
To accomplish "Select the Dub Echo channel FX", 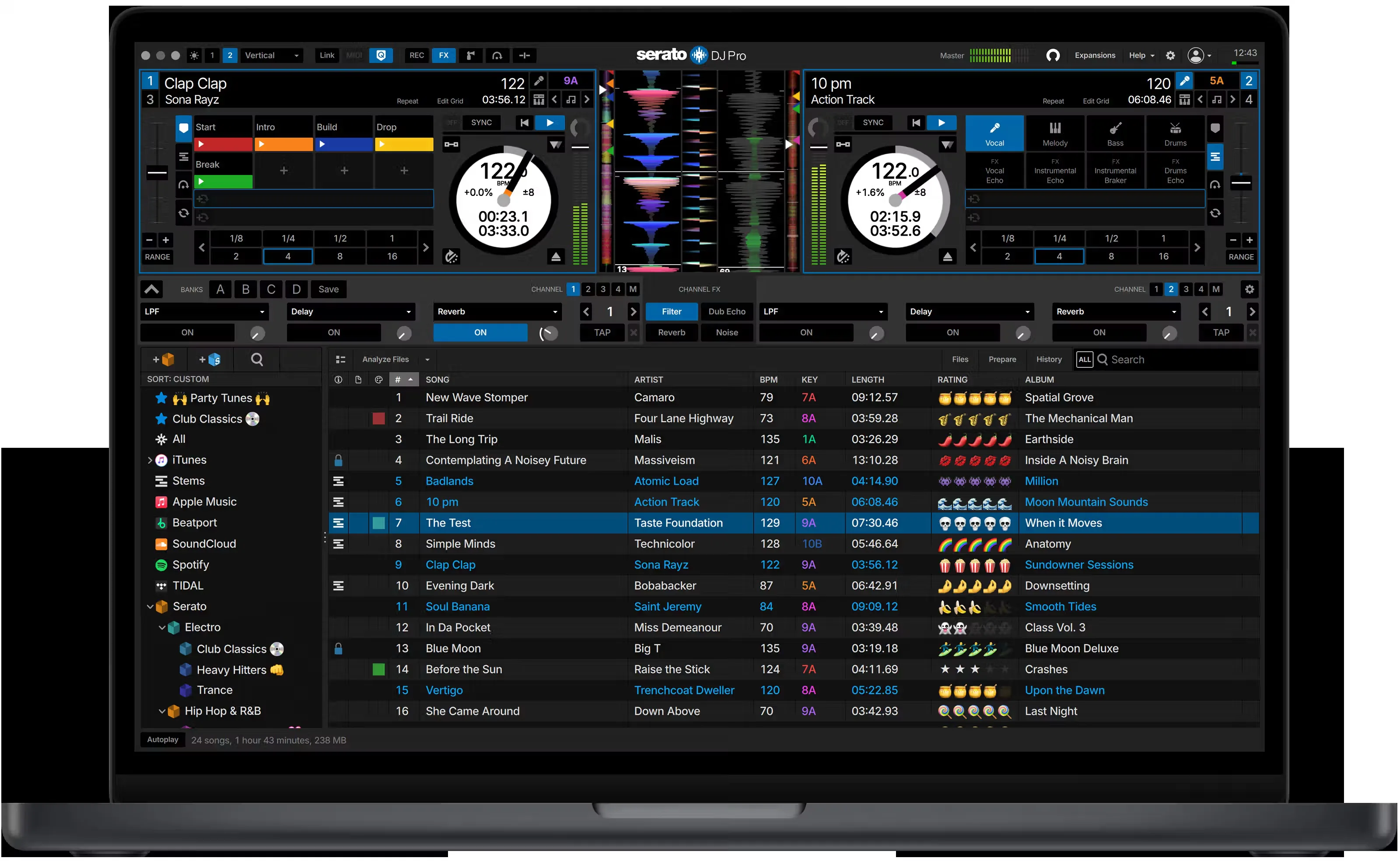I will pyautogui.click(x=726, y=312).
